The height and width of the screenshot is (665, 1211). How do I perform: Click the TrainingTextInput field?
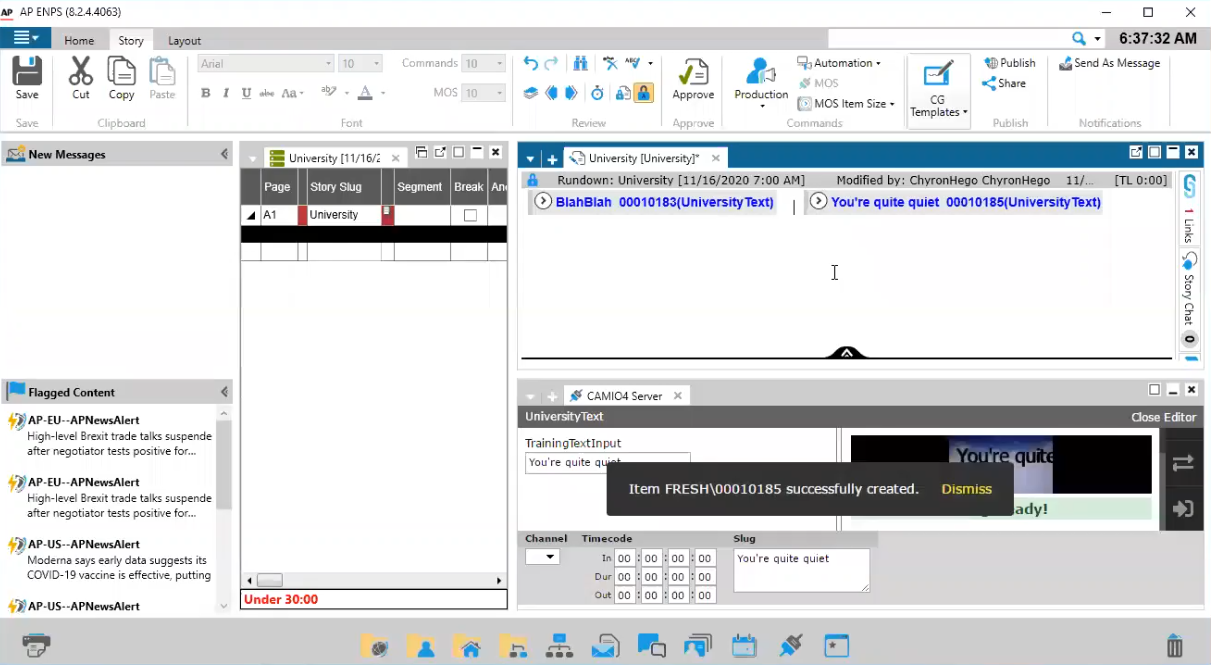[607, 462]
